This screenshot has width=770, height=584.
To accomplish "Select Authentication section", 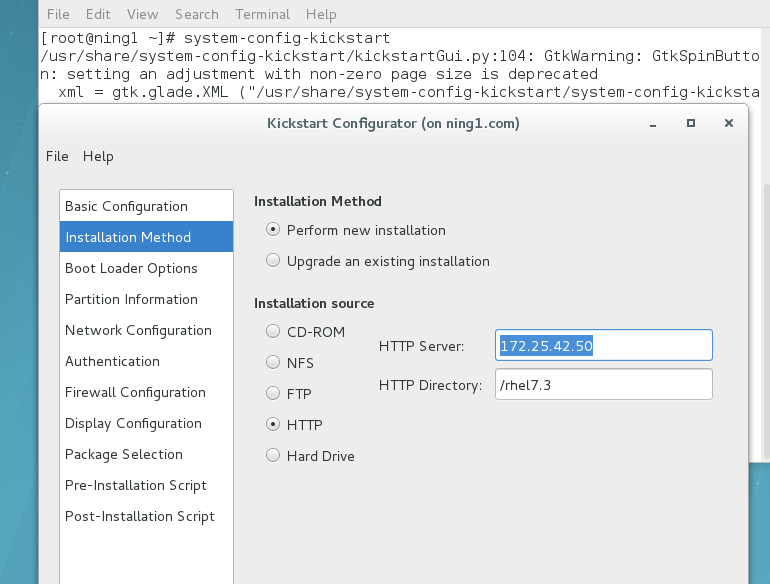I will [x=146, y=361].
